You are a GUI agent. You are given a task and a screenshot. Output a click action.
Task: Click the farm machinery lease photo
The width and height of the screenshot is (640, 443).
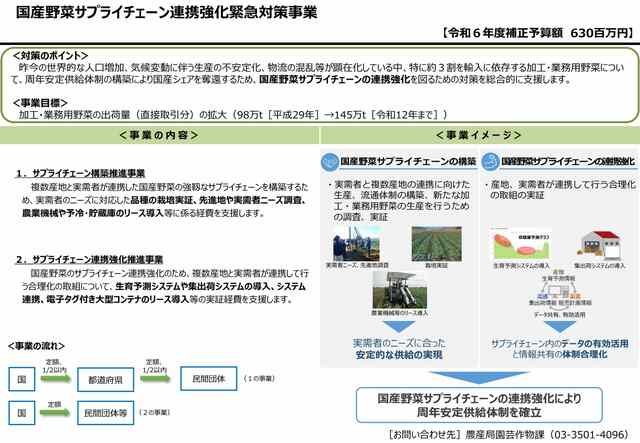396,291
